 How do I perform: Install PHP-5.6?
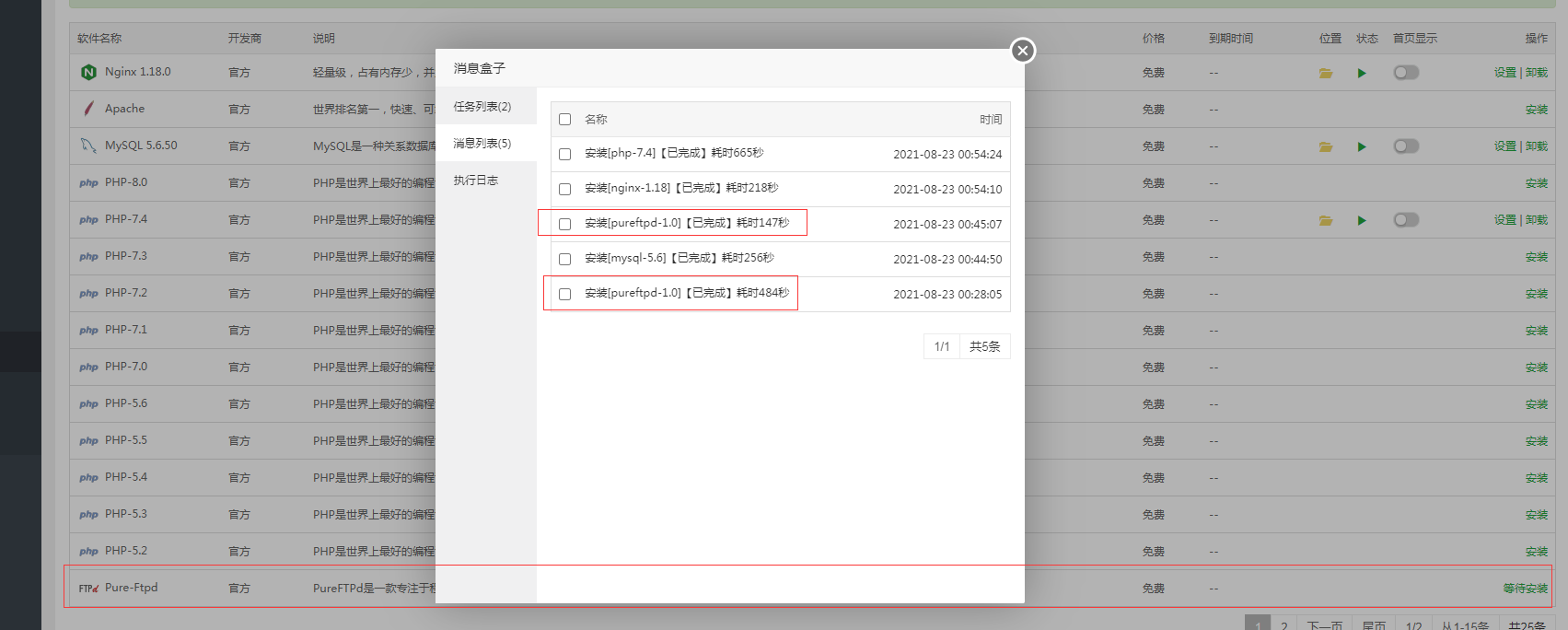[x=1537, y=404]
